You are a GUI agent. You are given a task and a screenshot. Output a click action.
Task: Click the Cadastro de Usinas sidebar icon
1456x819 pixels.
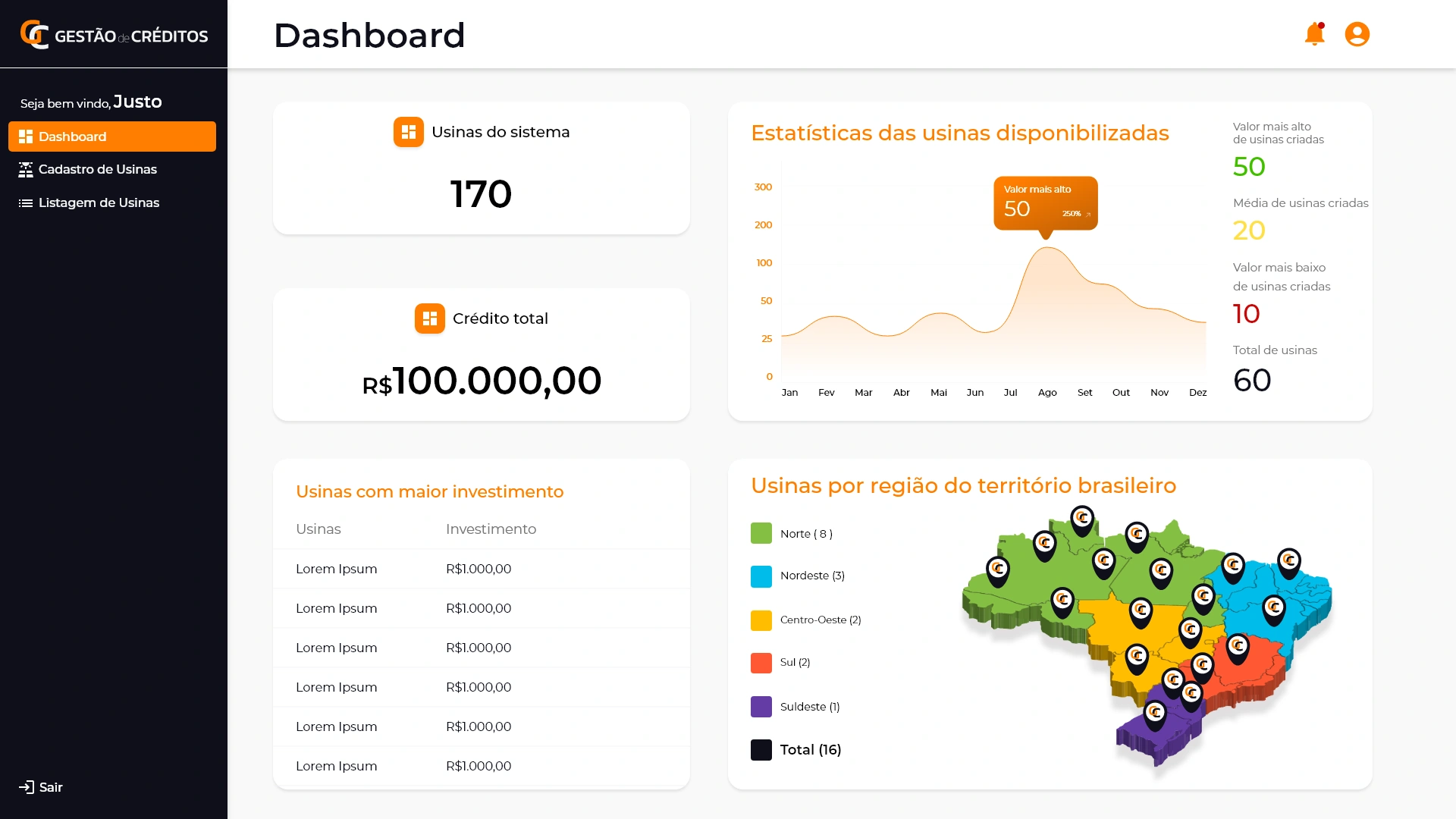point(26,170)
